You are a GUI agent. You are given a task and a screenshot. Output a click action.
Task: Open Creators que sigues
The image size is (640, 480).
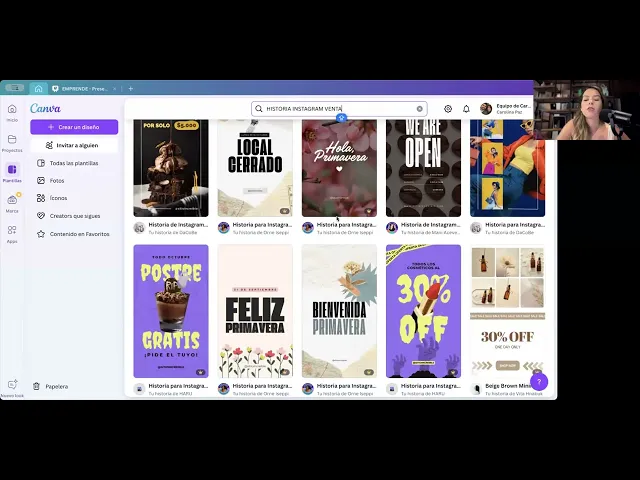pos(74,216)
